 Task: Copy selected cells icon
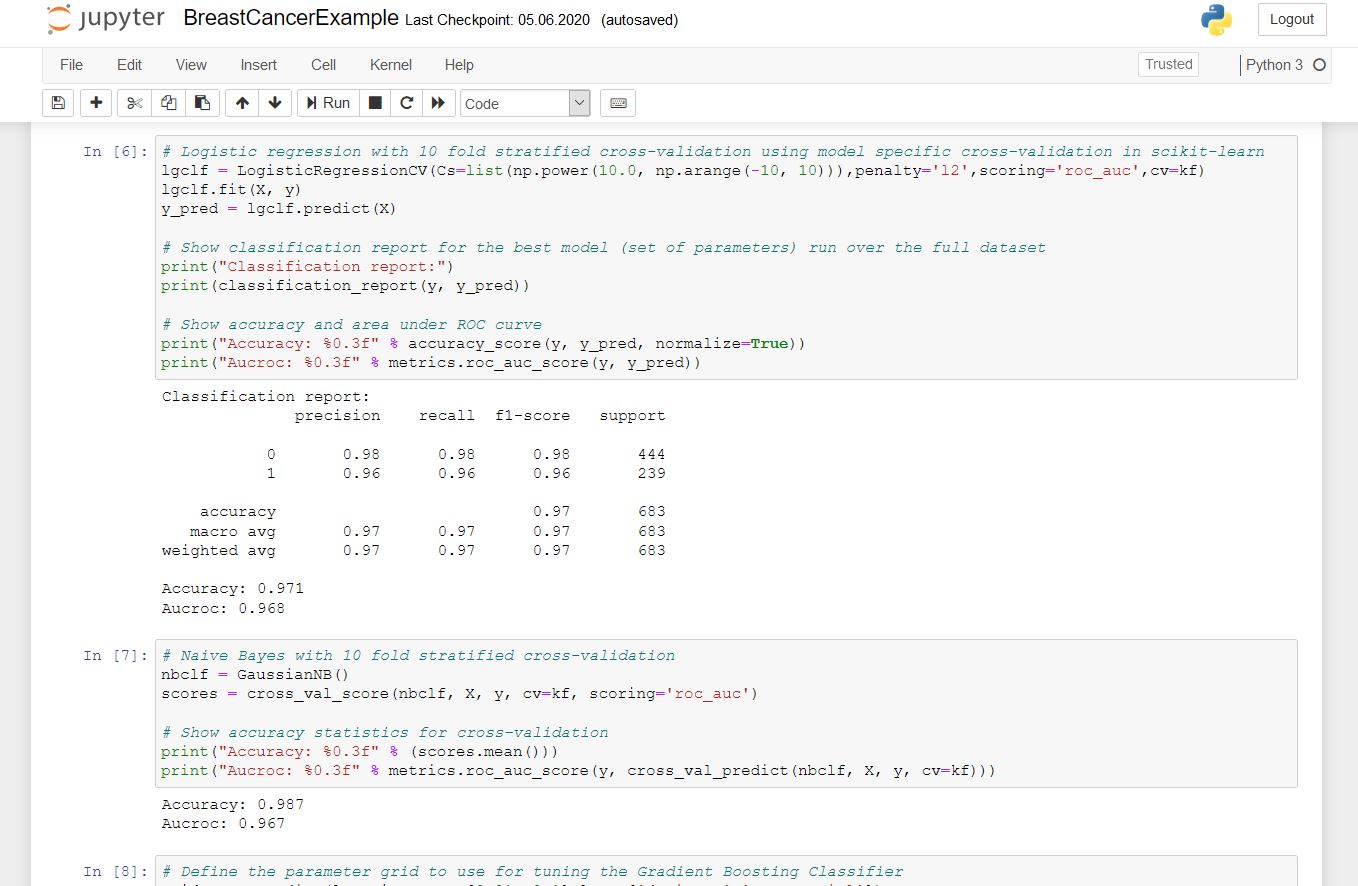tap(168, 103)
